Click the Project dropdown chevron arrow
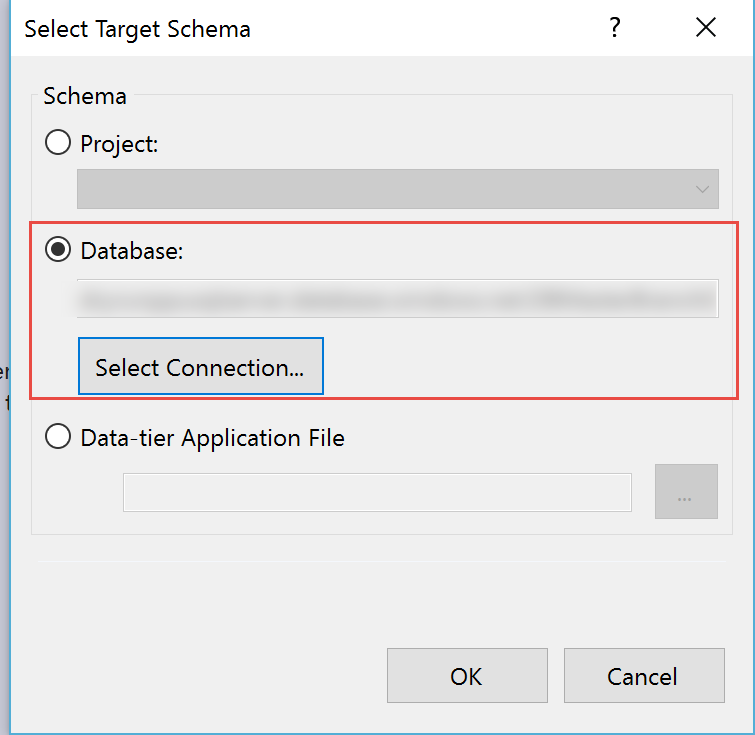The image size is (755, 735). [703, 189]
